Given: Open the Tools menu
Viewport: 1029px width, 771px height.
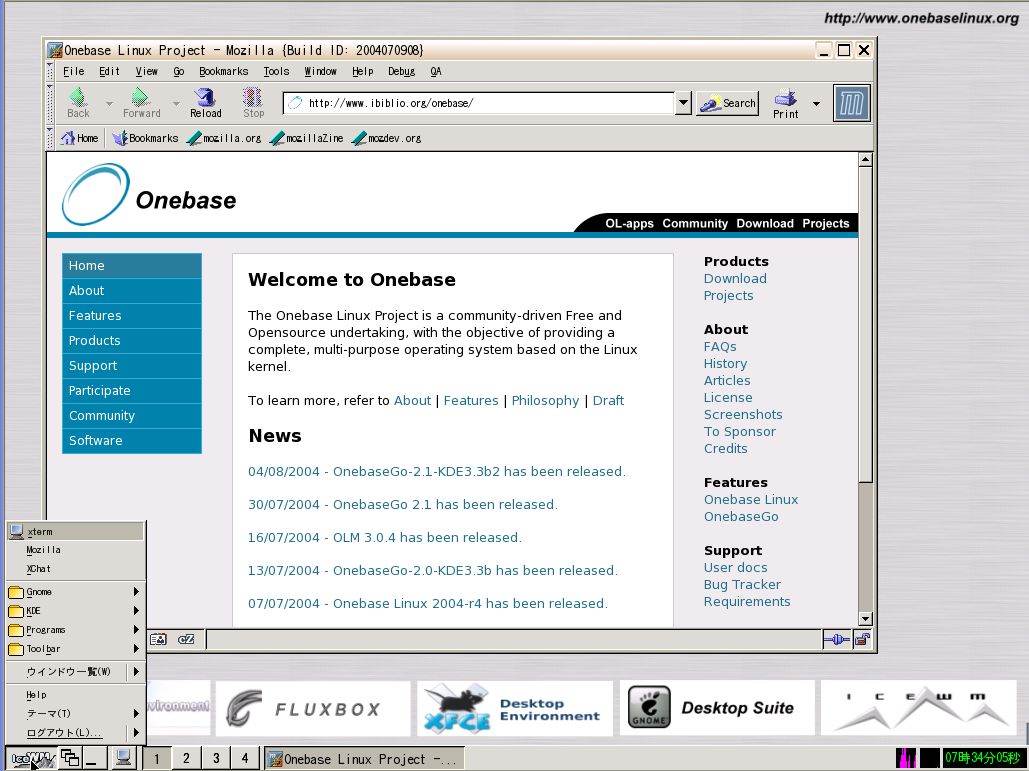Looking at the screenshot, I should (276, 71).
